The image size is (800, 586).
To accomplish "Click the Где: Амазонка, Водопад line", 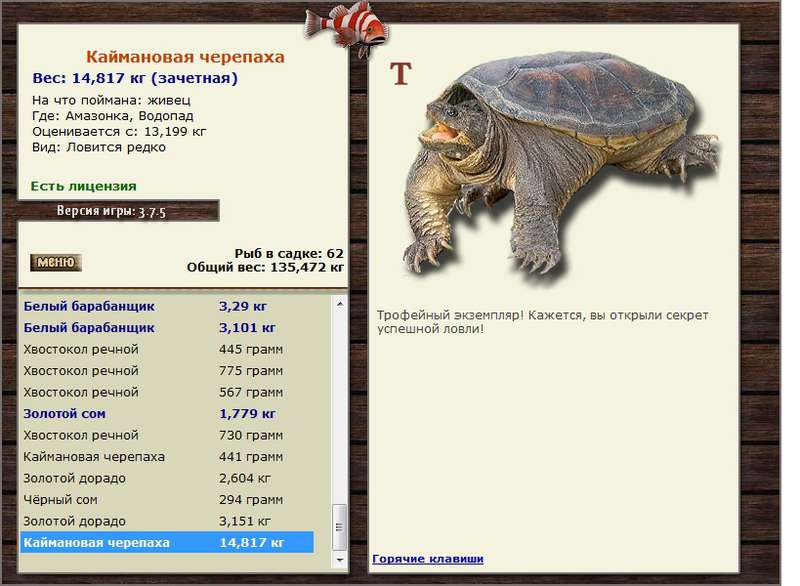I will click(x=113, y=116).
